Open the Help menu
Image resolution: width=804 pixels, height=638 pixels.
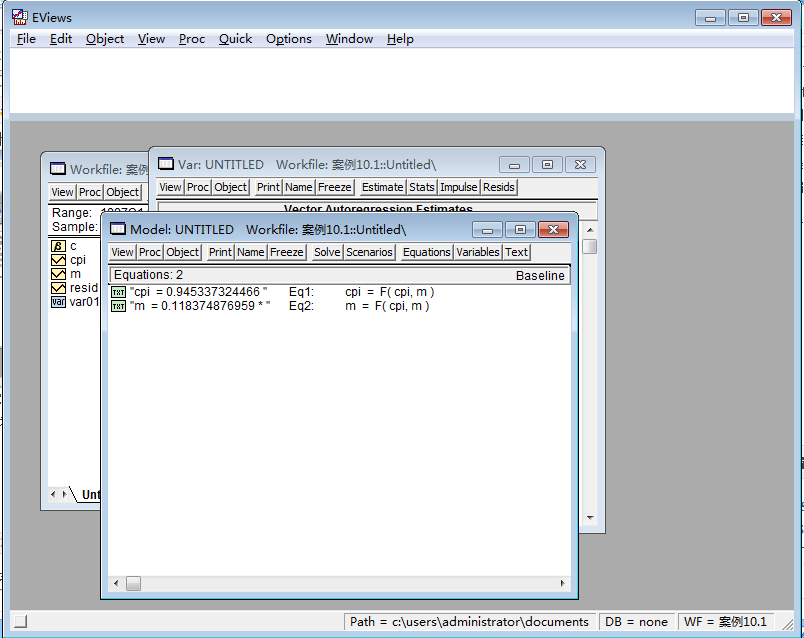tap(400, 39)
